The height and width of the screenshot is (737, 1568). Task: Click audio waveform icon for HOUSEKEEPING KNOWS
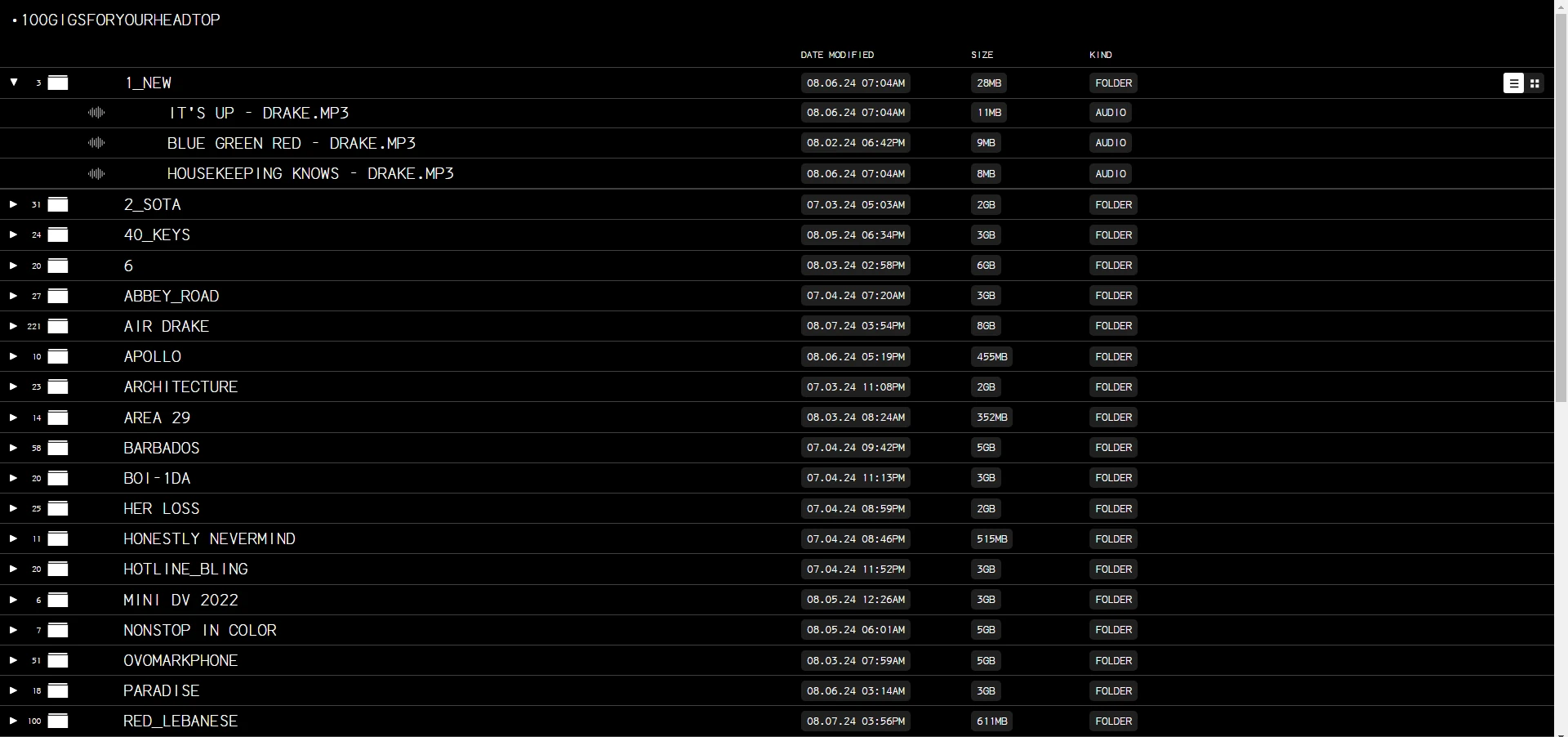tap(96, 173)
